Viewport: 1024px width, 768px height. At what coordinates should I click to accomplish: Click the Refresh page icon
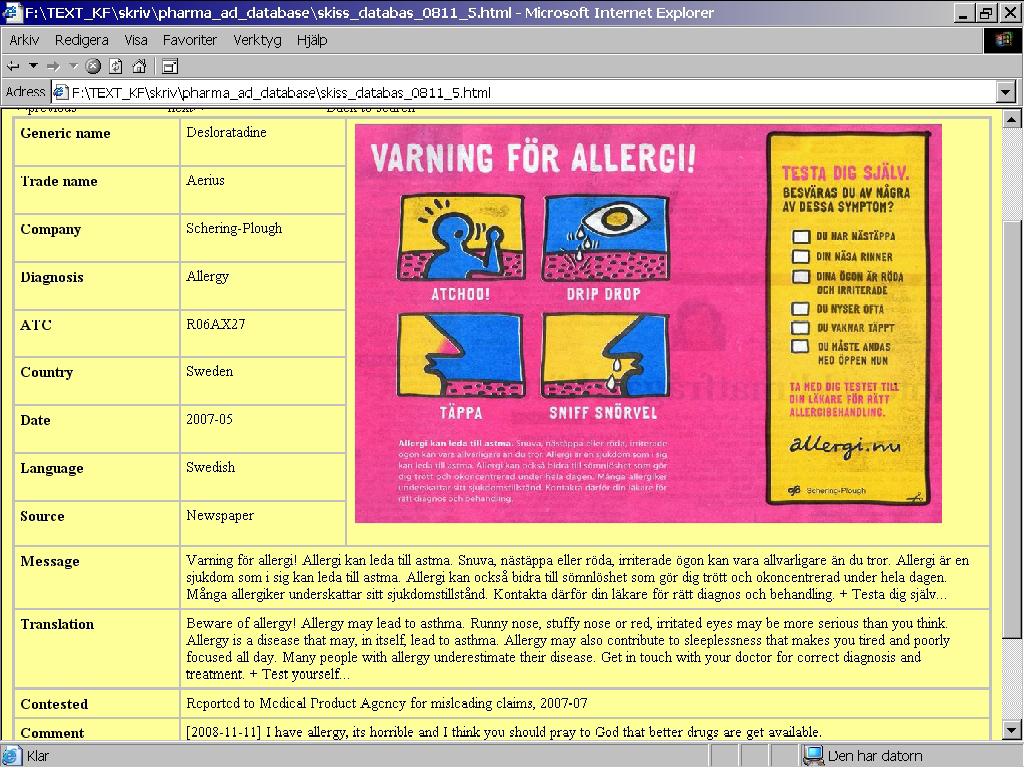116,66
